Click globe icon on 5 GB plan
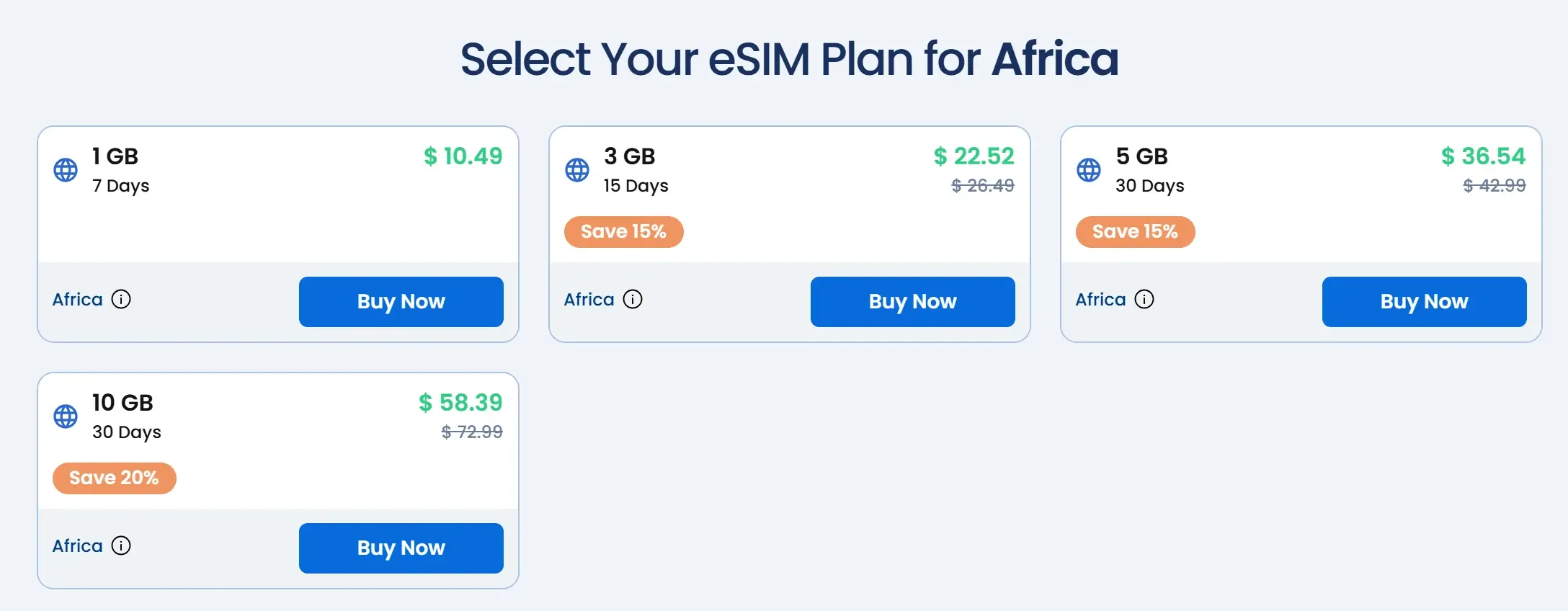This screenshot has height=611, width=1568. point(1089,170)
